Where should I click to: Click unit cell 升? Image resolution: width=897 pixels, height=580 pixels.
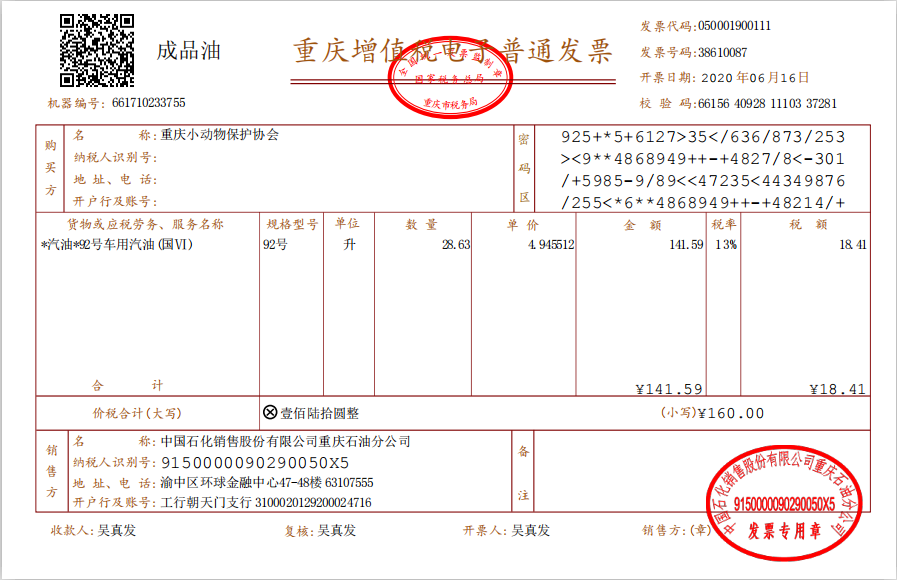click(349, 245)
